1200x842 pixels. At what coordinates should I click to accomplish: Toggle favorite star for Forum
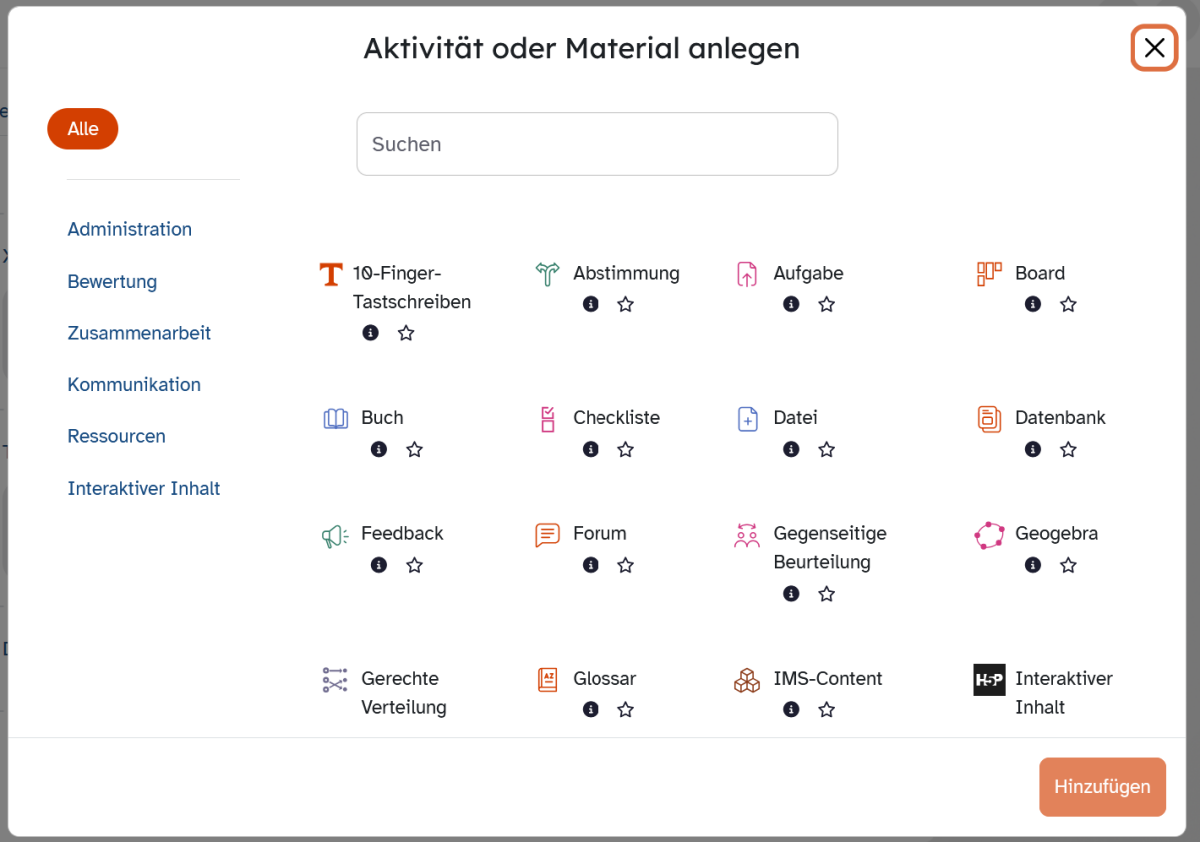626,565
